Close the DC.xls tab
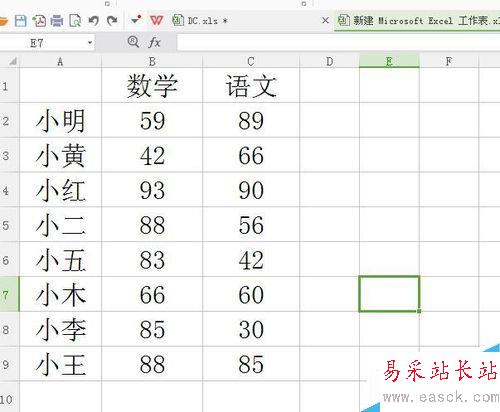 coord(325,20)
